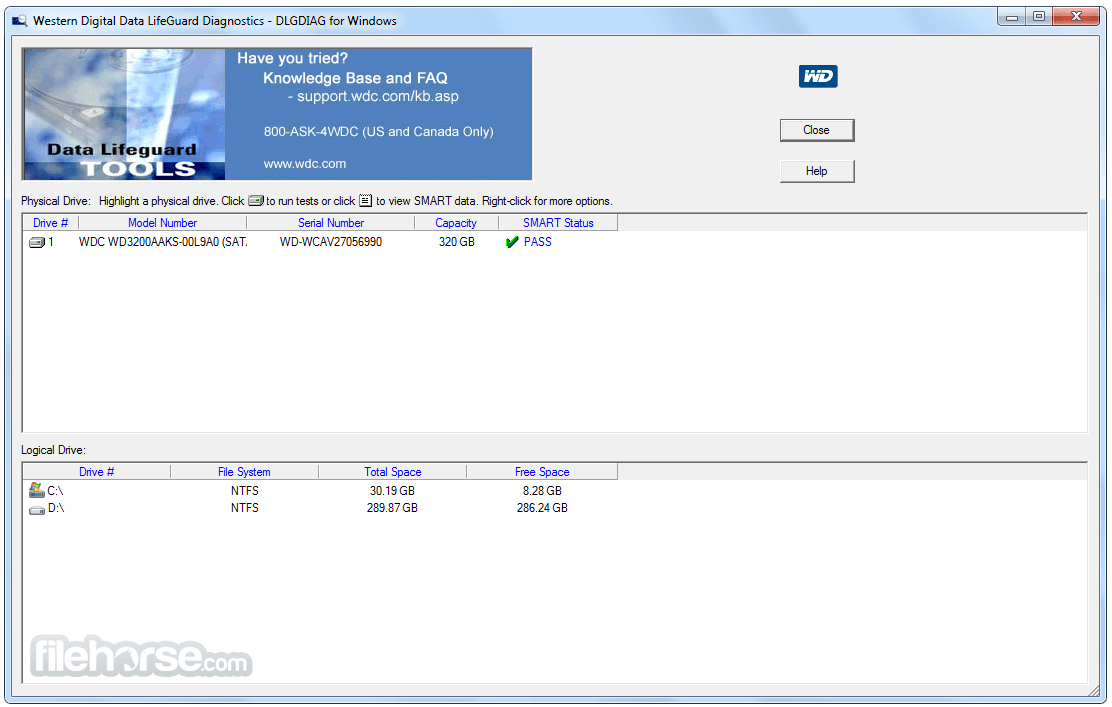
Task: Select the D:\ logical drive label
Action: tap(56, 508)
